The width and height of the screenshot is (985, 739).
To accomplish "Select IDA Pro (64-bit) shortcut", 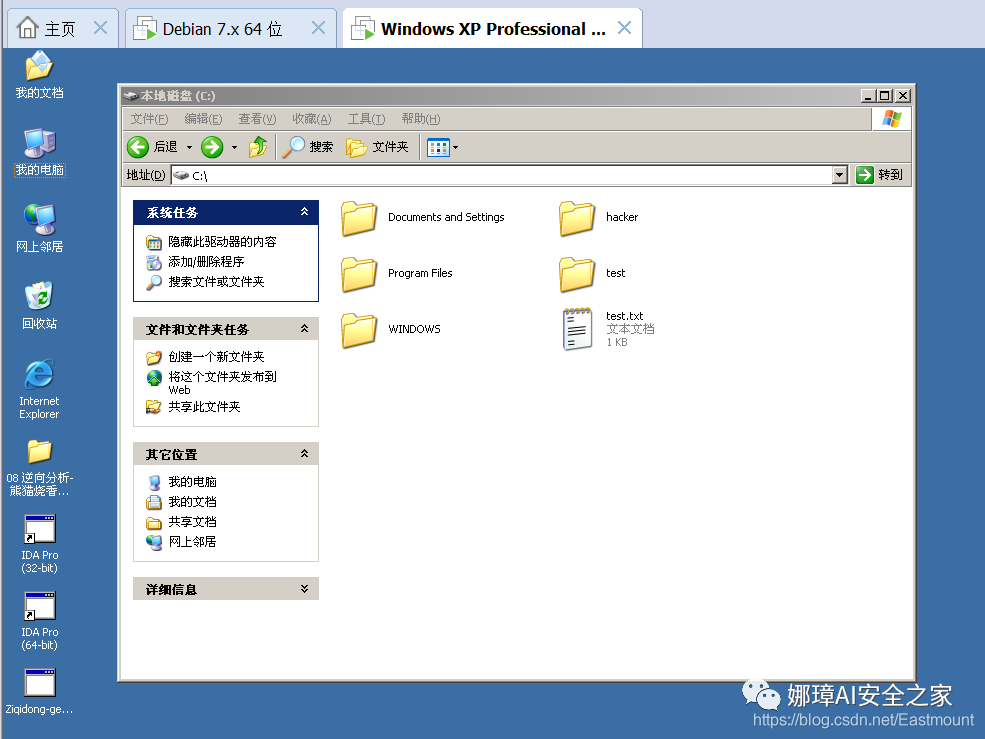I will pos(39,621).
